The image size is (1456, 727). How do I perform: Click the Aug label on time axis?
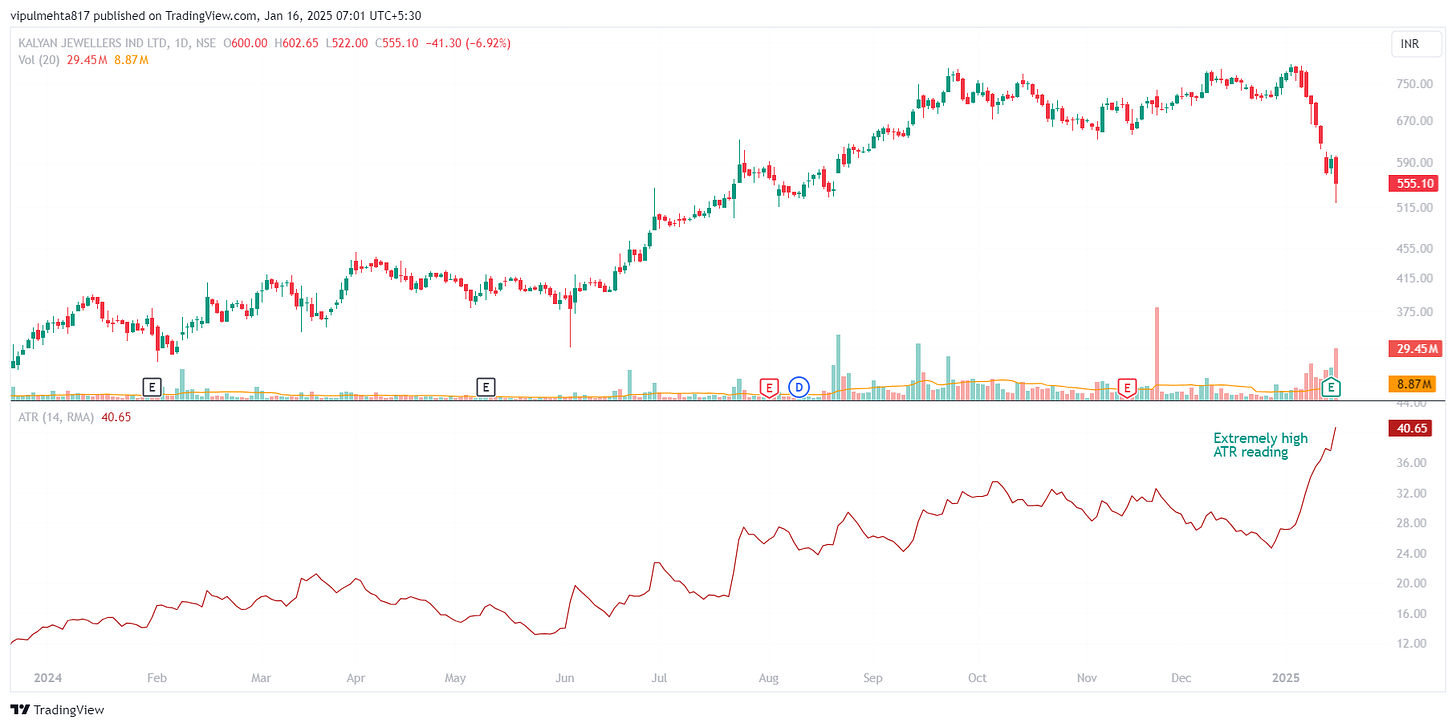[x=769, y=677]
